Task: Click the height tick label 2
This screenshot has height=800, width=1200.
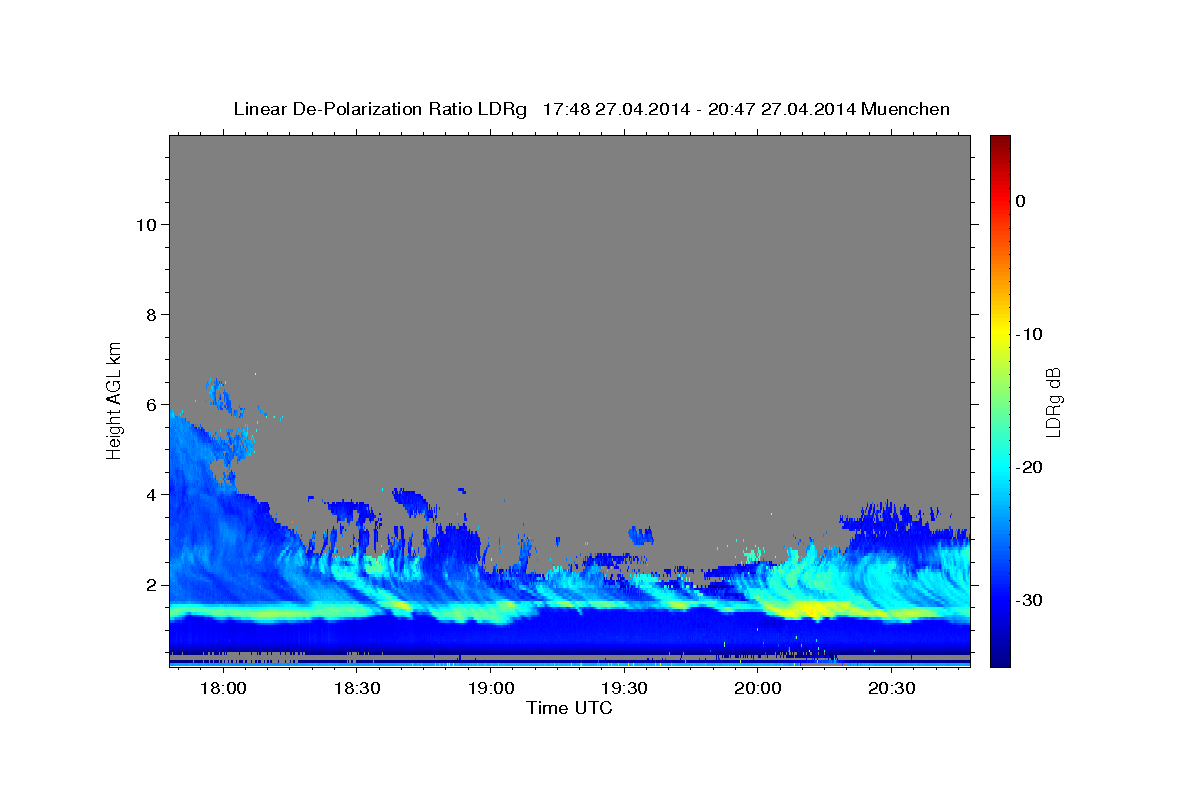Action: (x=149, y=584)
